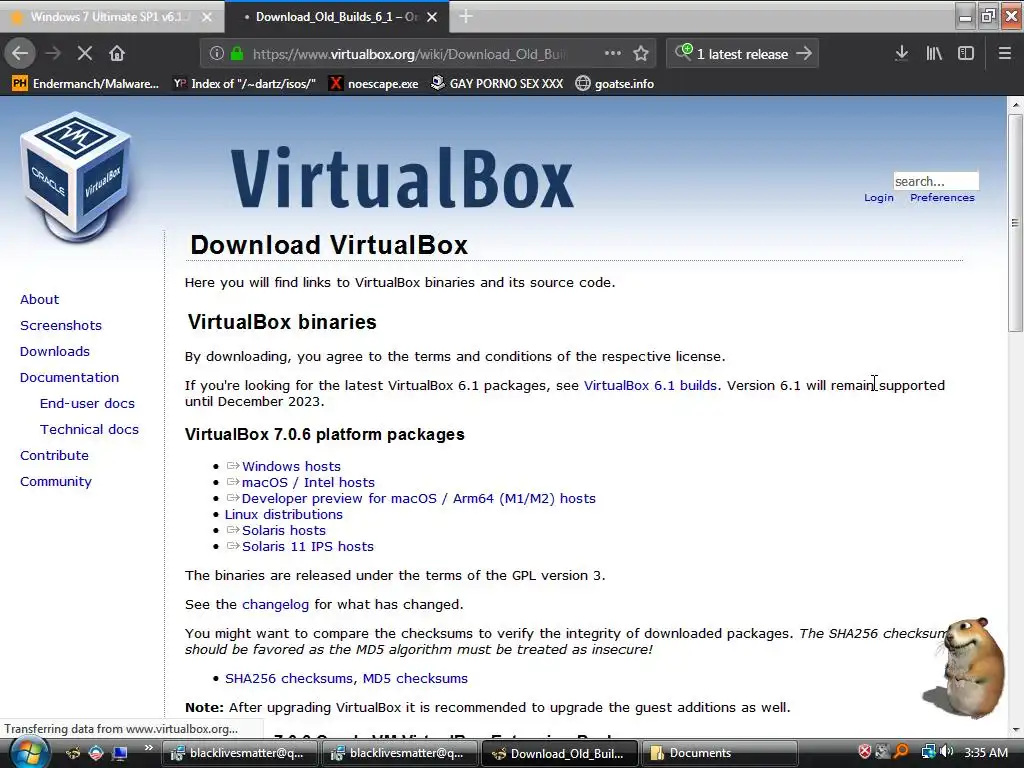Go to Contribute in the sidebar
This screenshot has width=1024, height=768.
[x=54, y=455]
